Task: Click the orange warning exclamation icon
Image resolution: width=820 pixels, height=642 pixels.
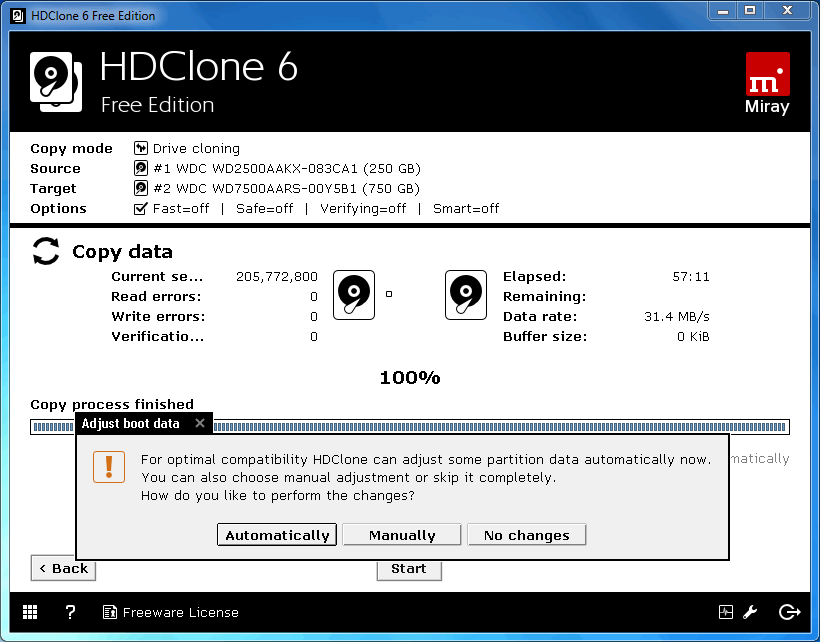Action: point(109,467)
